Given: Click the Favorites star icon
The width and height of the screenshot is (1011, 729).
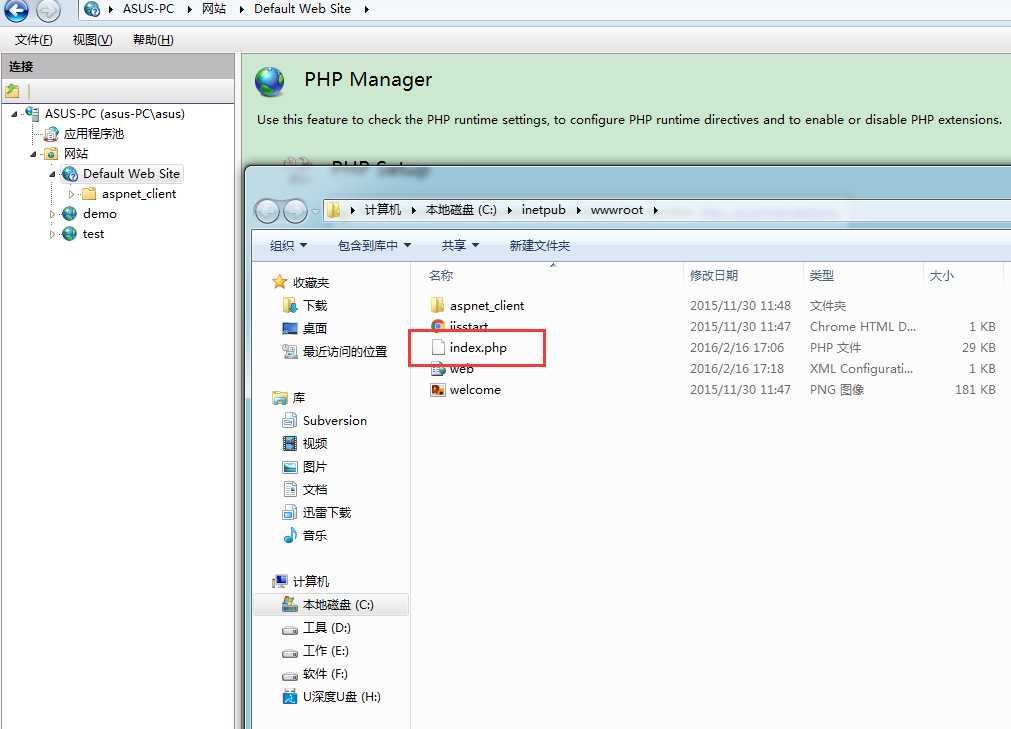Looking at the screenshot, I should [x=279, y=282].
